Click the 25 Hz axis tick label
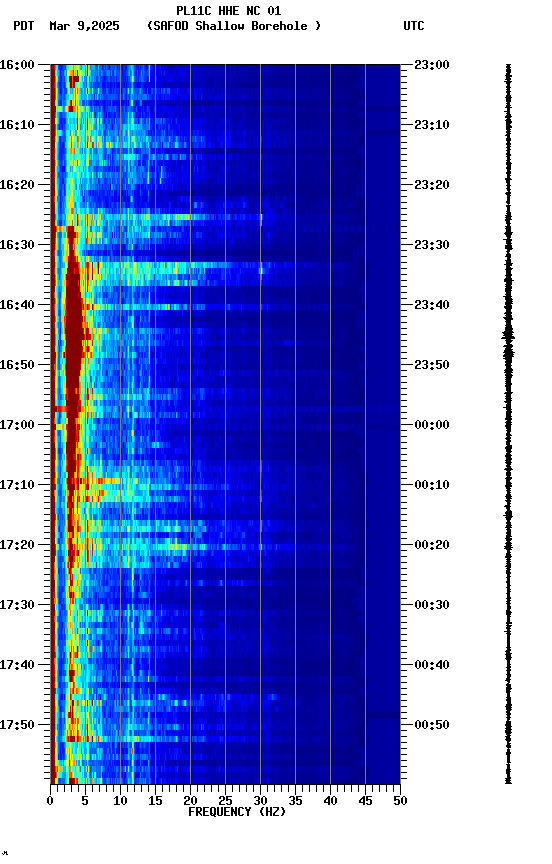 pyautogui.click(x=225, y=801)
